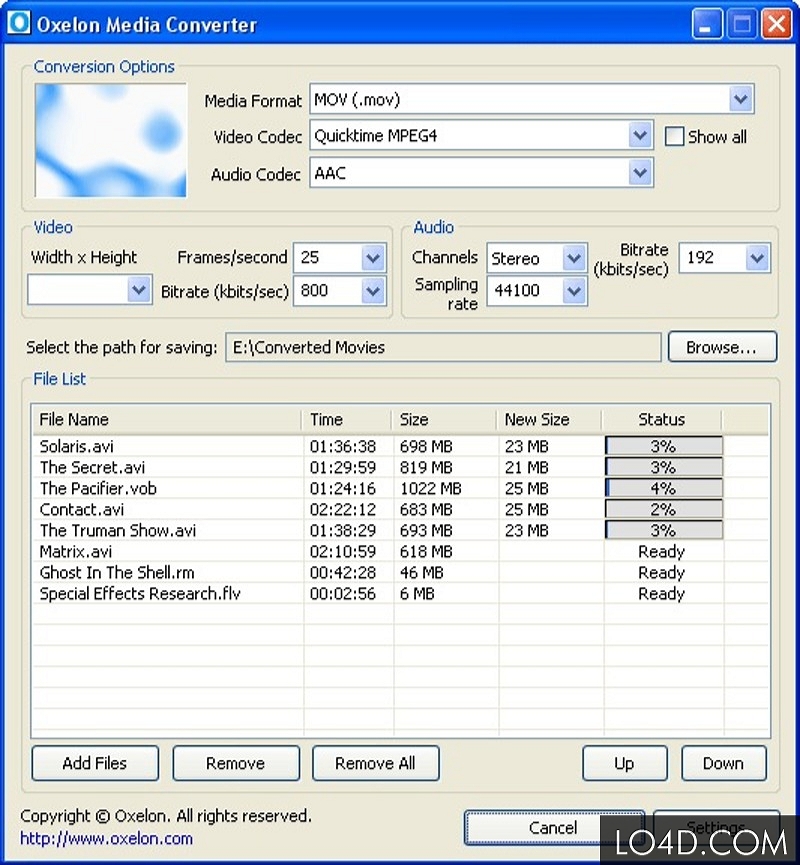800x865 pixels.
Task: Select Matrix.avi in the file list
Action: coord(76,551)
